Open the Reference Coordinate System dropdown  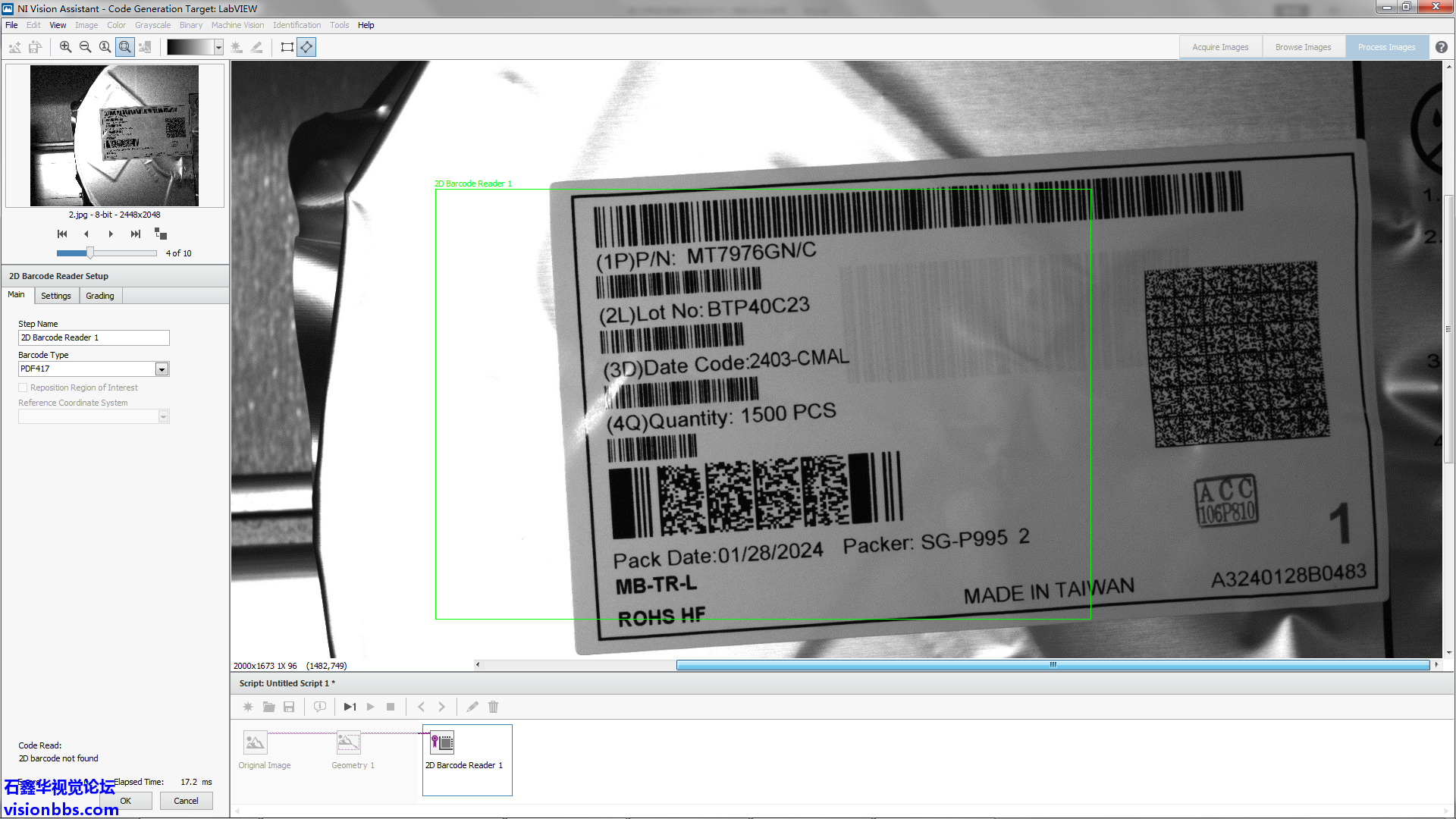(x=163, y=416)
